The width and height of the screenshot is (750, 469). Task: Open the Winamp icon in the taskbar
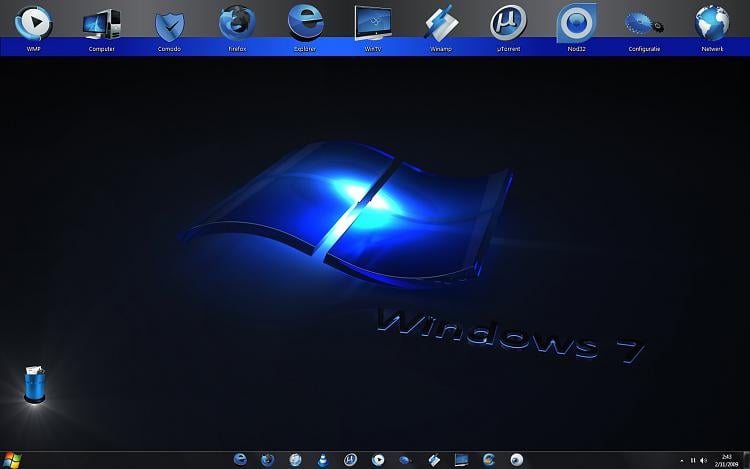click(x=434, y=460)
